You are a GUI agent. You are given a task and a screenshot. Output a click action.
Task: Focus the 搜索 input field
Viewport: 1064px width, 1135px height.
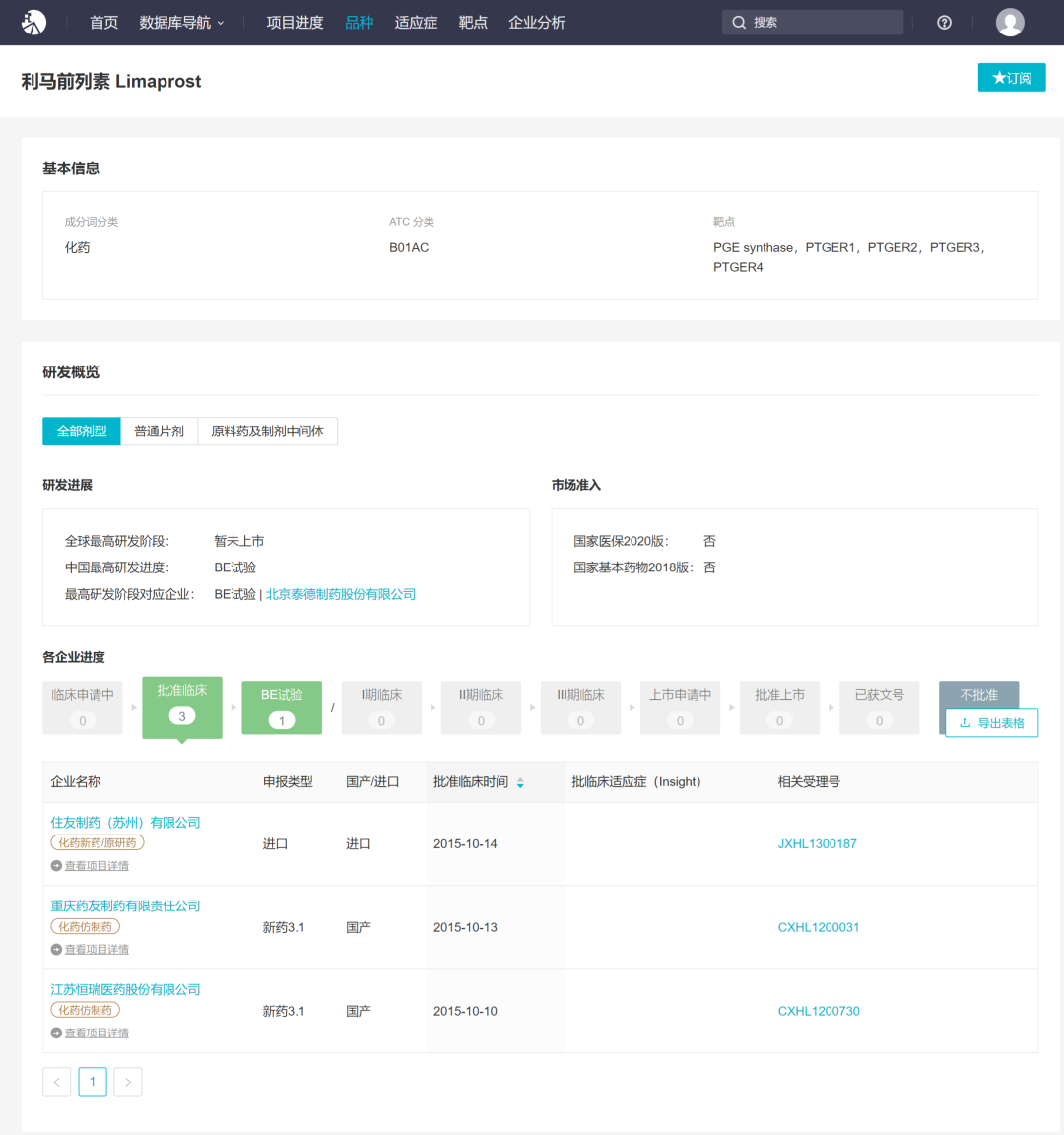(812, 23)
